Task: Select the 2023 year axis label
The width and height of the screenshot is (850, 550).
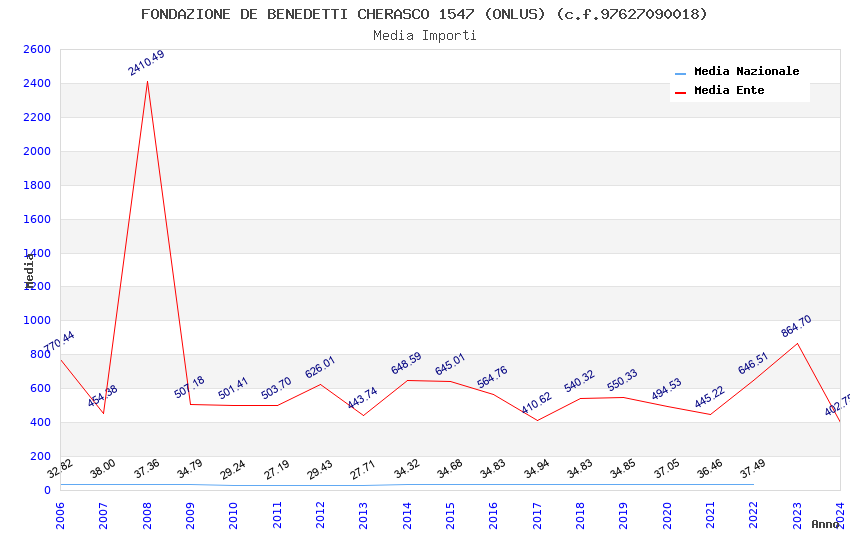Action: click(797, 515)
